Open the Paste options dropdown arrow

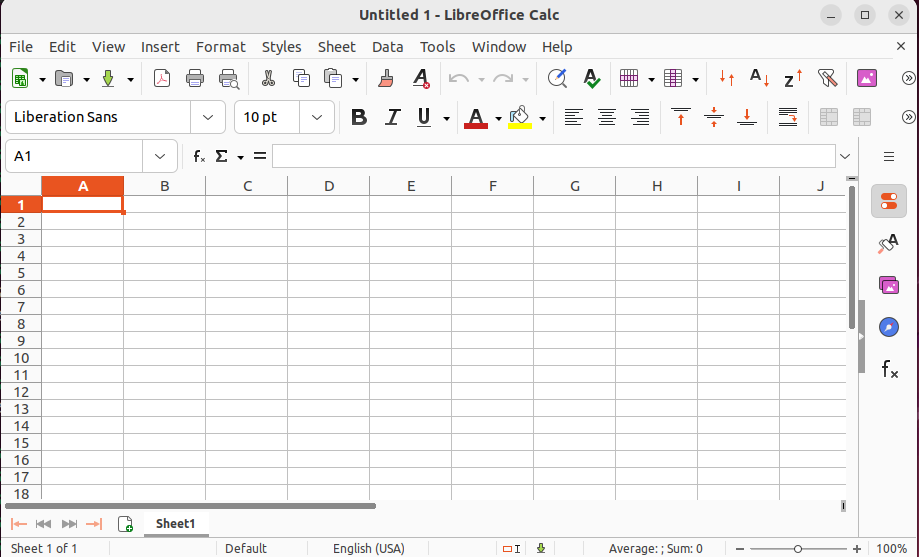pos(355,79)
